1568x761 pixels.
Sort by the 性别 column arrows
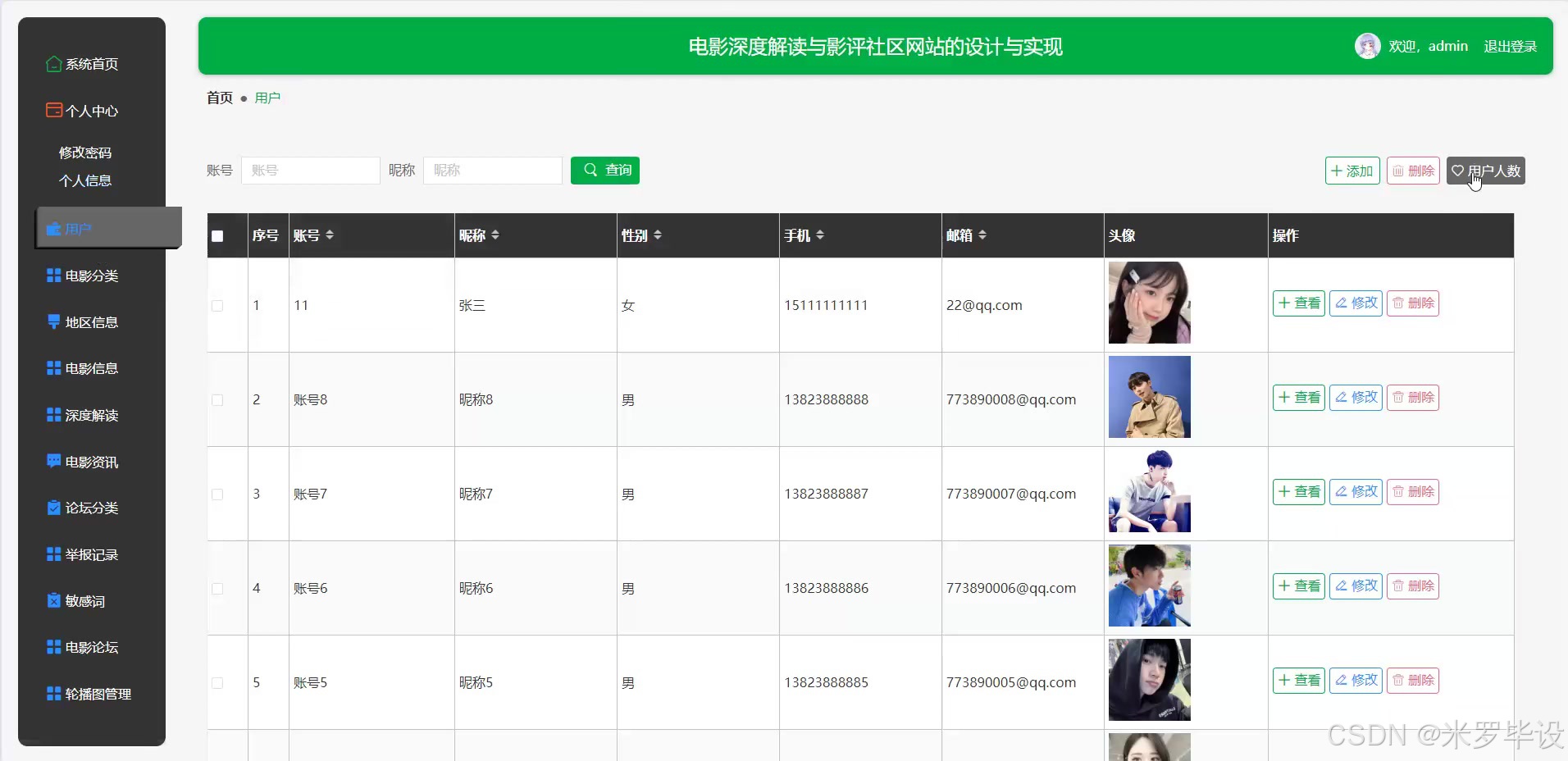[x=658, y=235]
